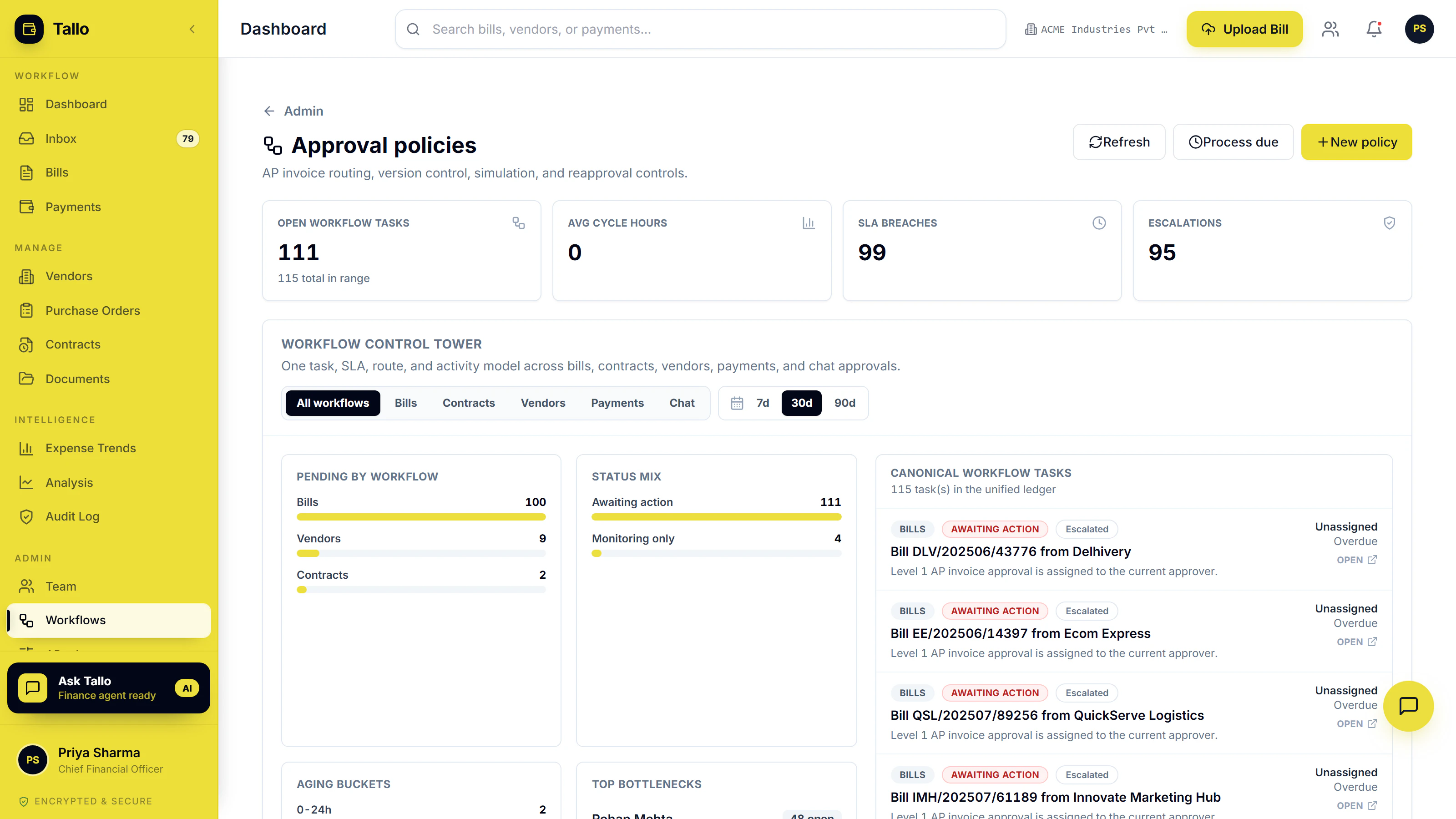
Task: Open Vendors in the Manage section
Action: point(109,276)
